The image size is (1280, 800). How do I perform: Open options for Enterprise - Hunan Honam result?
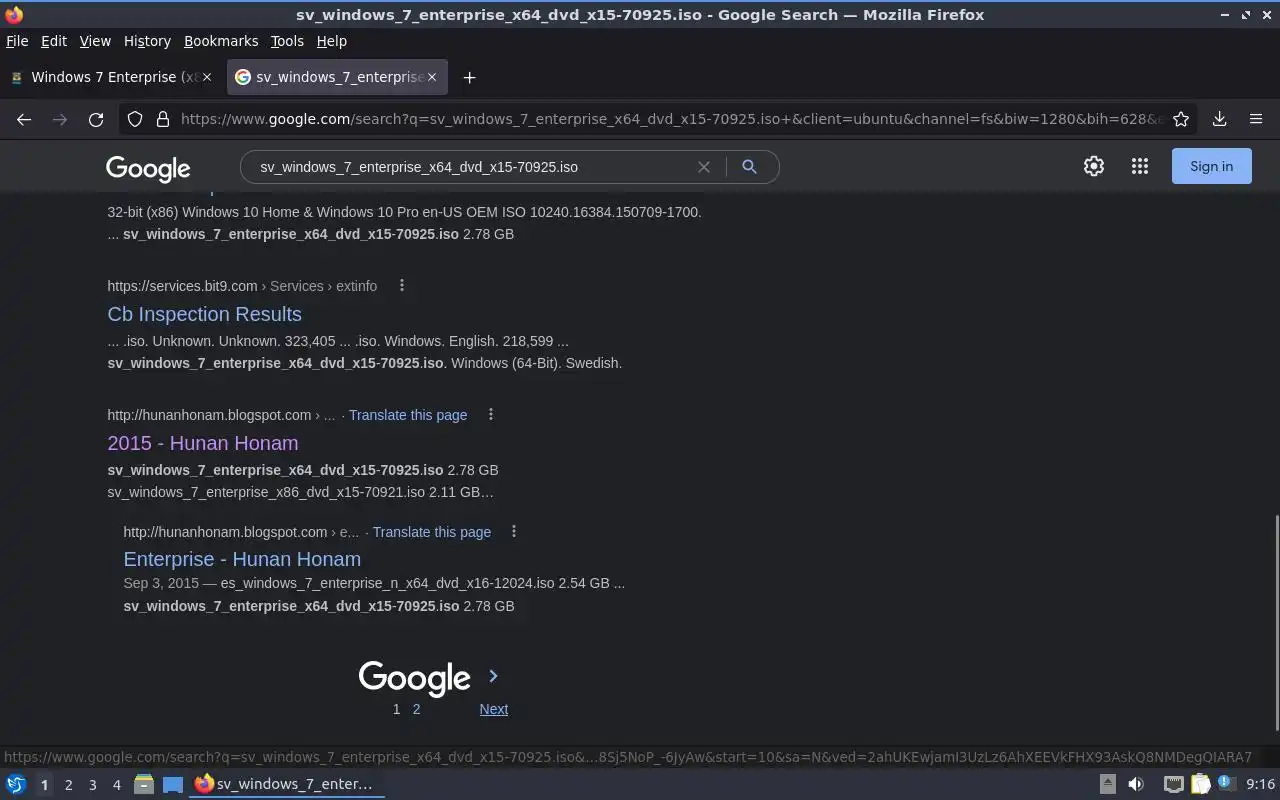(x=514, y=531)
